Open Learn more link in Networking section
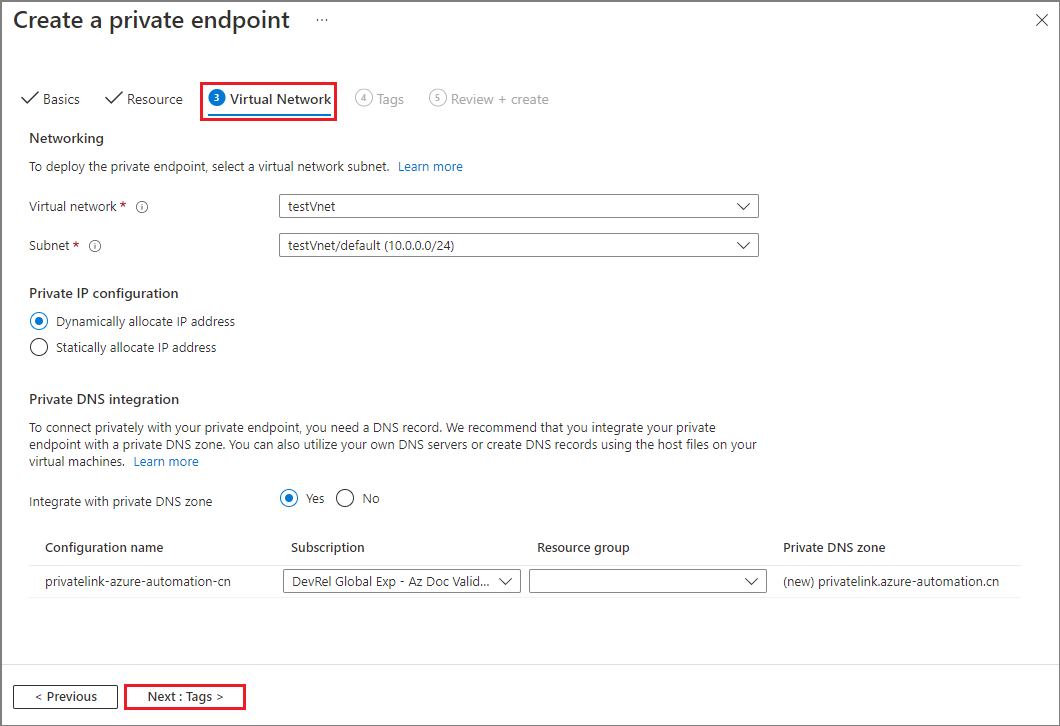1060x726 pixels. pos(430,166)
